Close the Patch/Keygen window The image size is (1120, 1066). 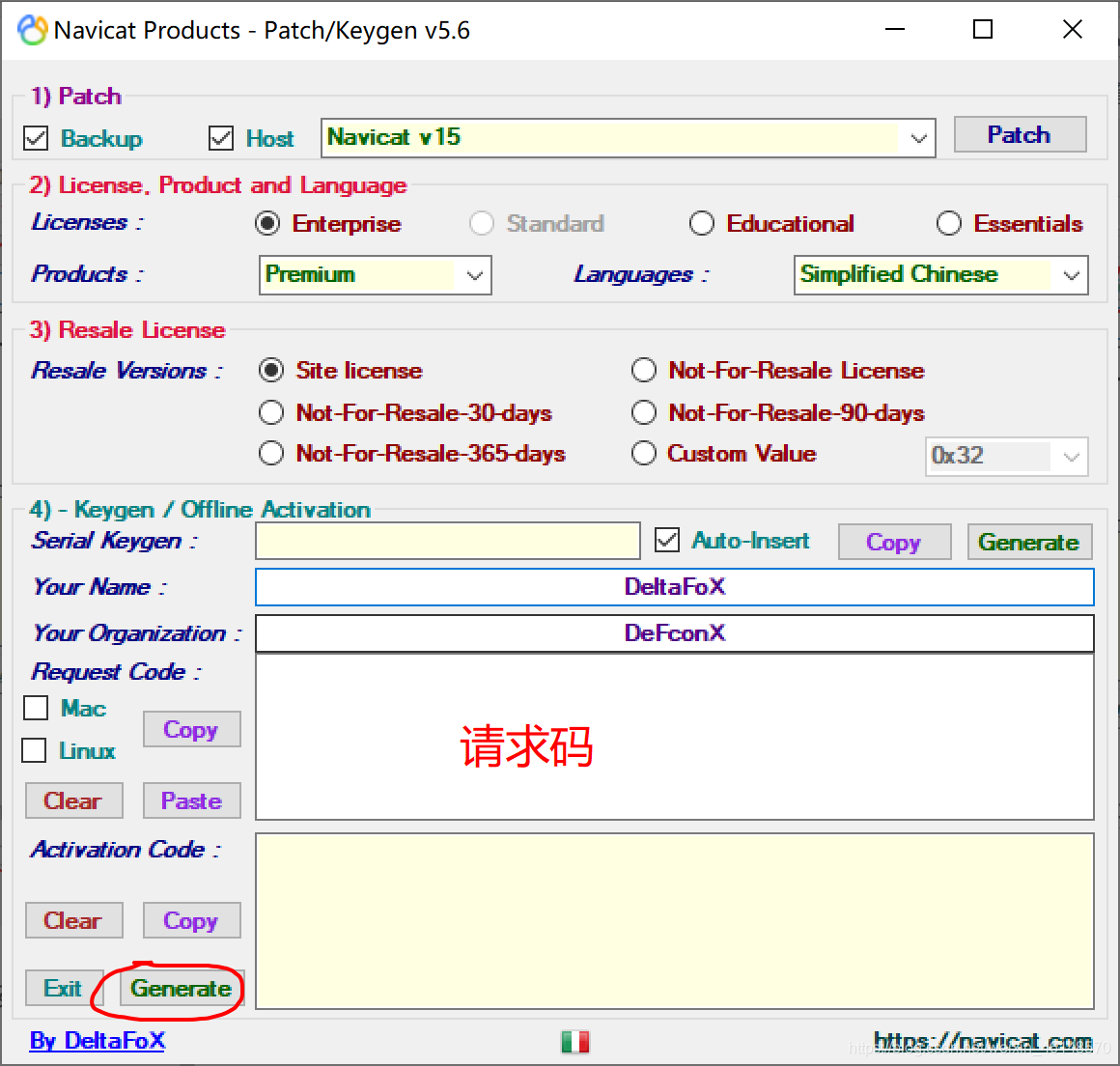[x=1072, y=29]
